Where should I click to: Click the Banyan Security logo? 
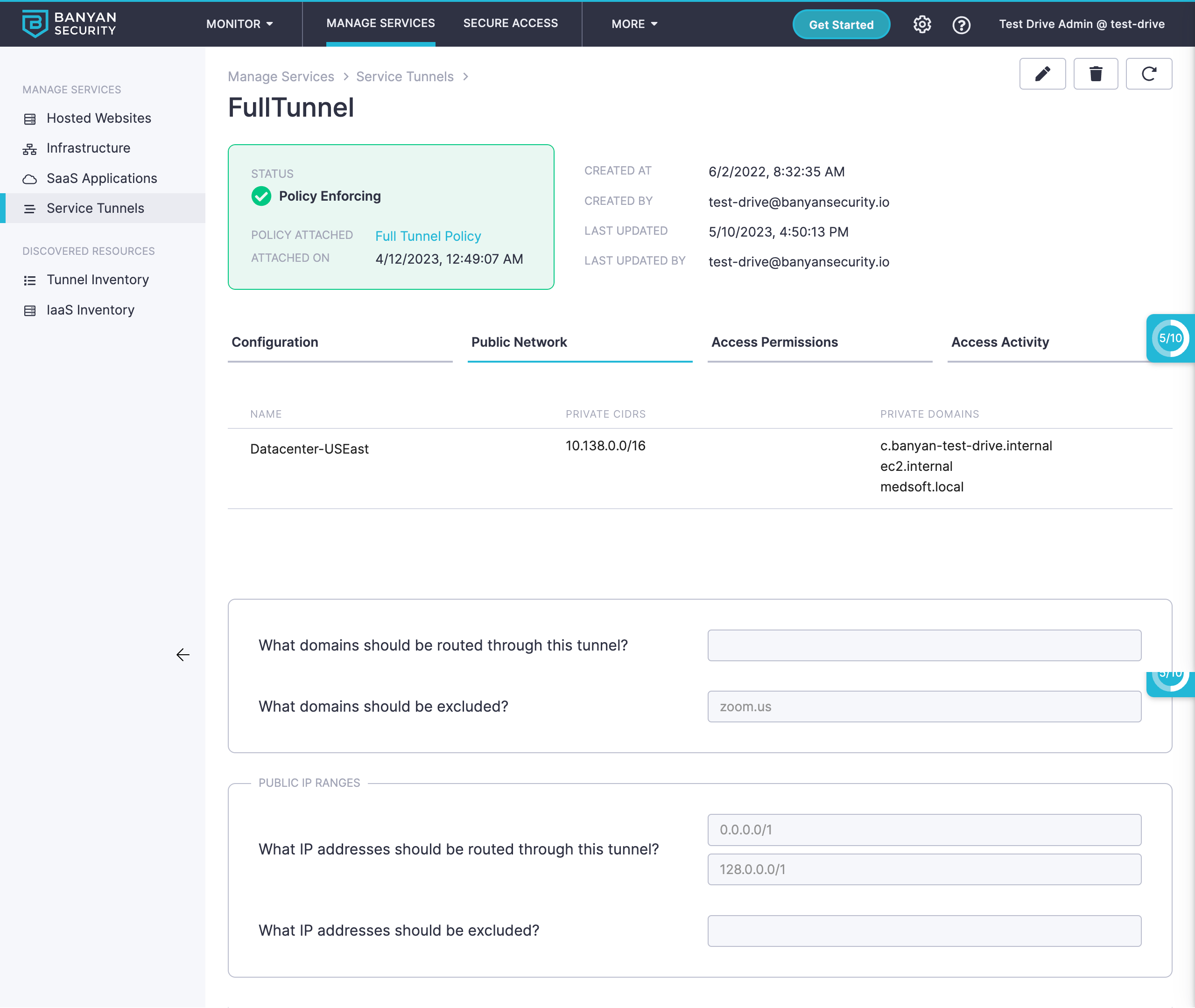[x=69, y=23]
